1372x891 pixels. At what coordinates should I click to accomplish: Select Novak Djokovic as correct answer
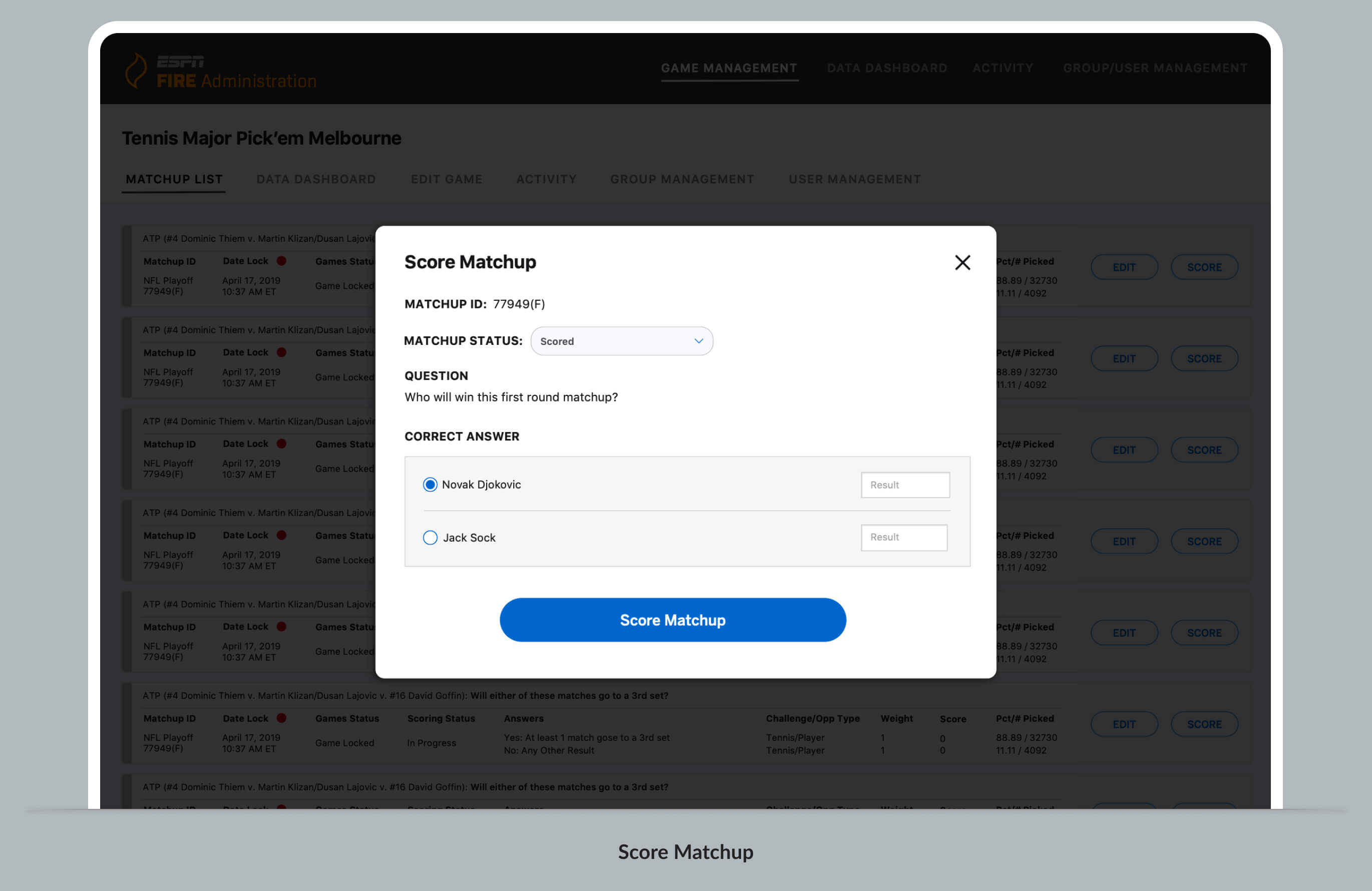coord(430,485)
